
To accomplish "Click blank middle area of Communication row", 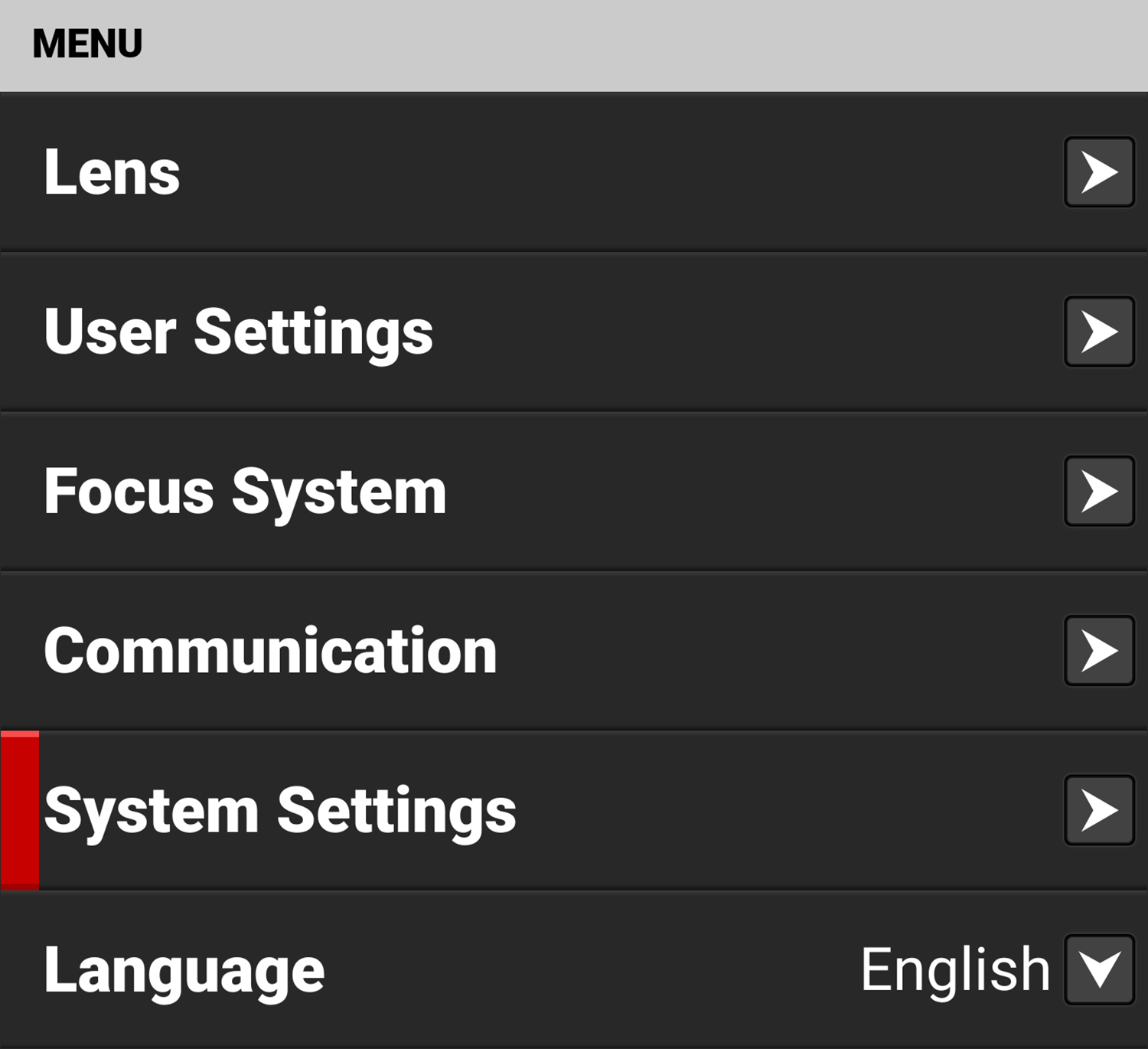I will pyautogui.click(x=765, y=651).
